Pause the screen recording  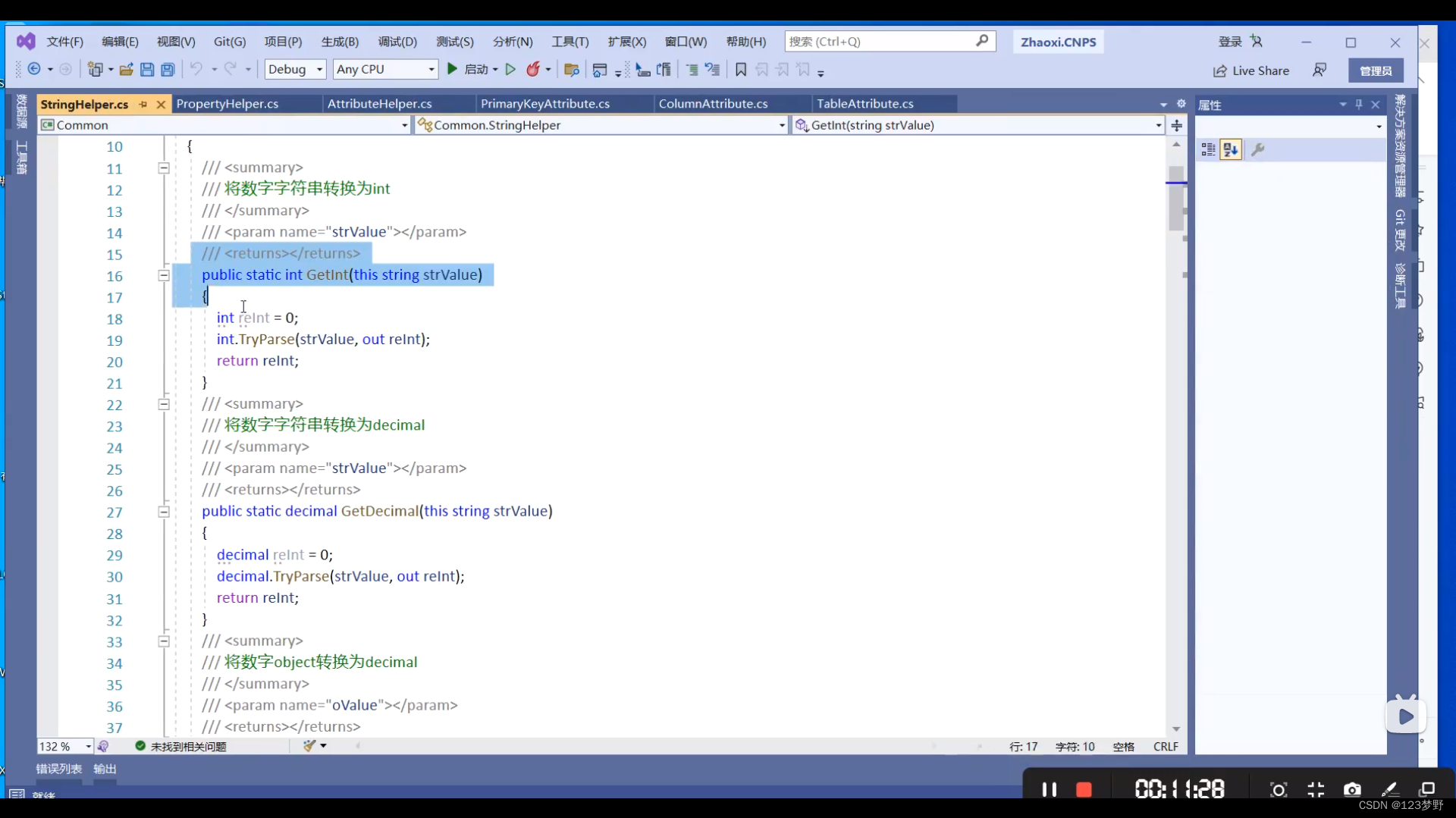coord(1050,790)
